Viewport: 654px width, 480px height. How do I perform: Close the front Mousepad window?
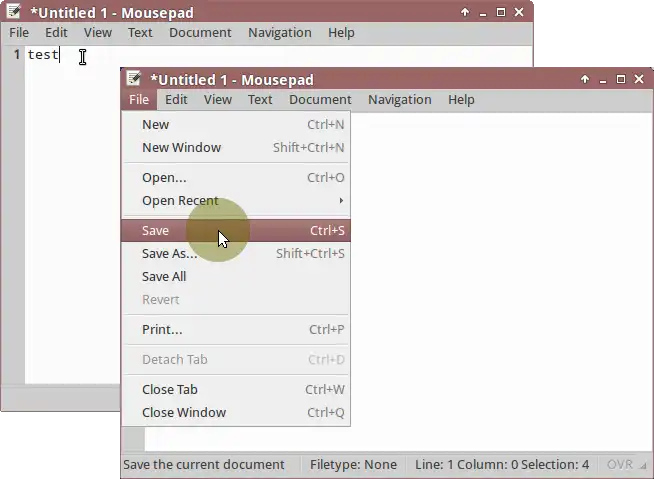639,79
